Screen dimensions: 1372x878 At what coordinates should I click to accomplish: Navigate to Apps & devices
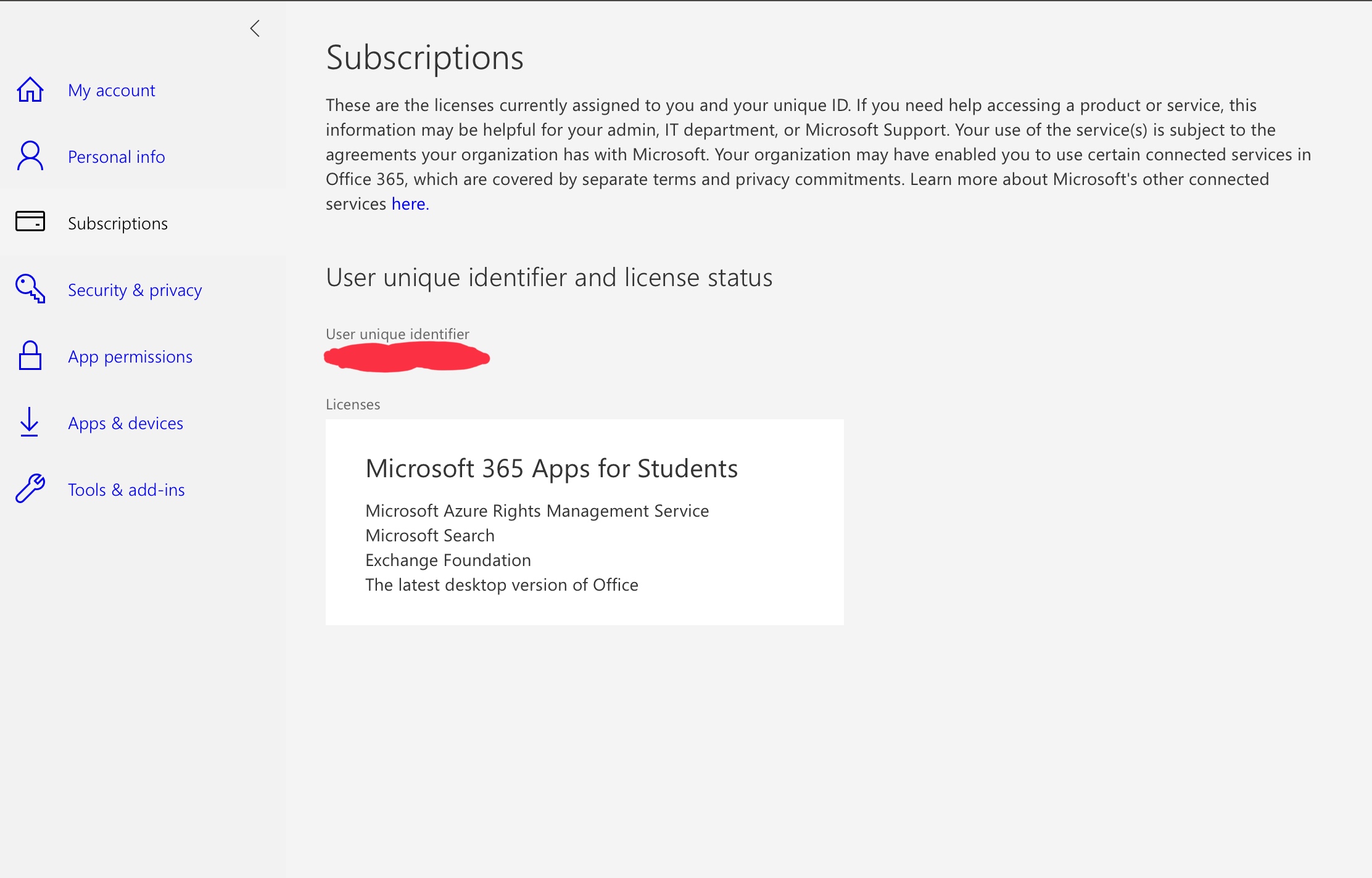point(126,424)
